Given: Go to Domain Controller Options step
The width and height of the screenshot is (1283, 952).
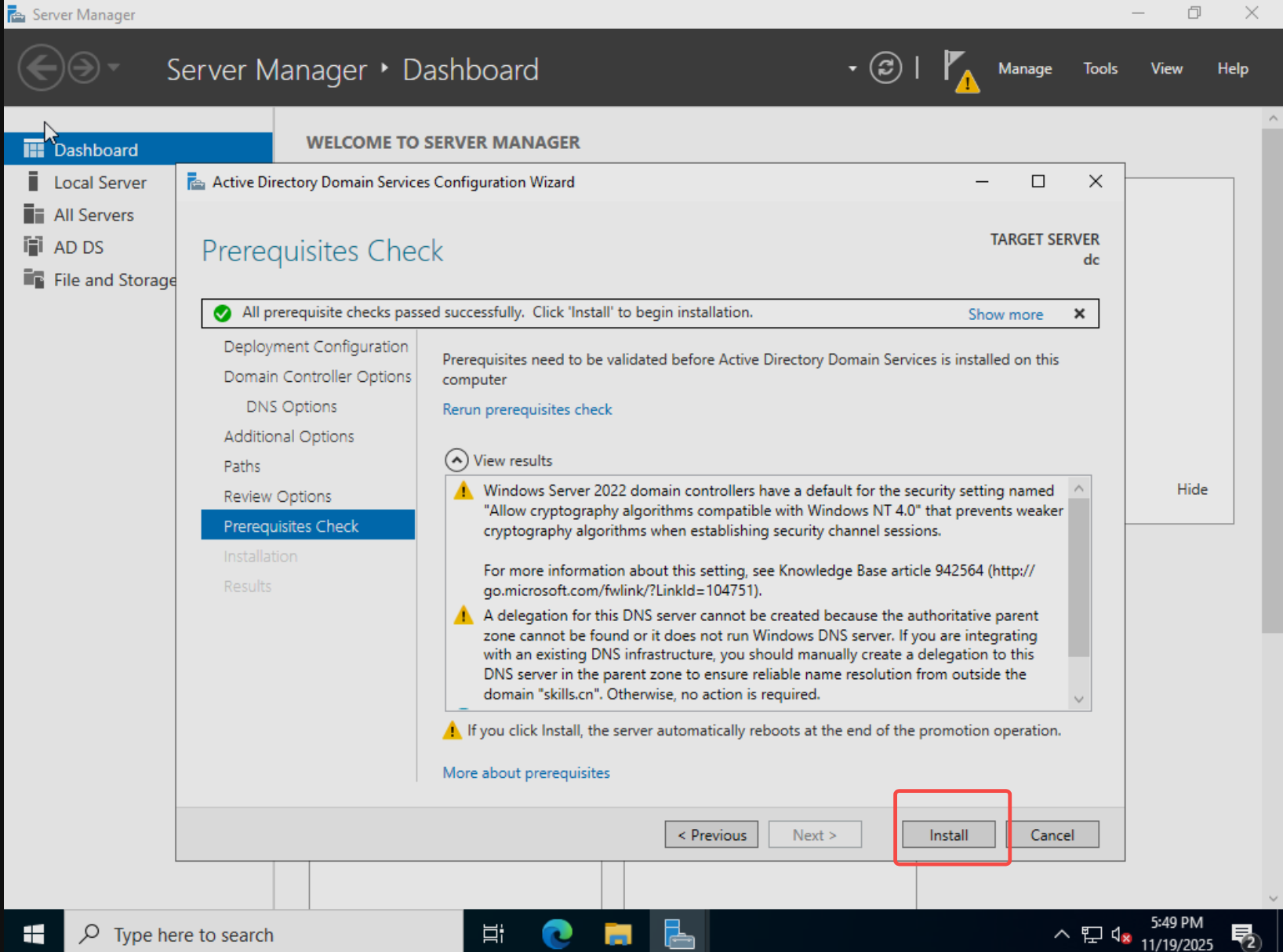Looking at the screenshot, I should [x=318, y=376].
